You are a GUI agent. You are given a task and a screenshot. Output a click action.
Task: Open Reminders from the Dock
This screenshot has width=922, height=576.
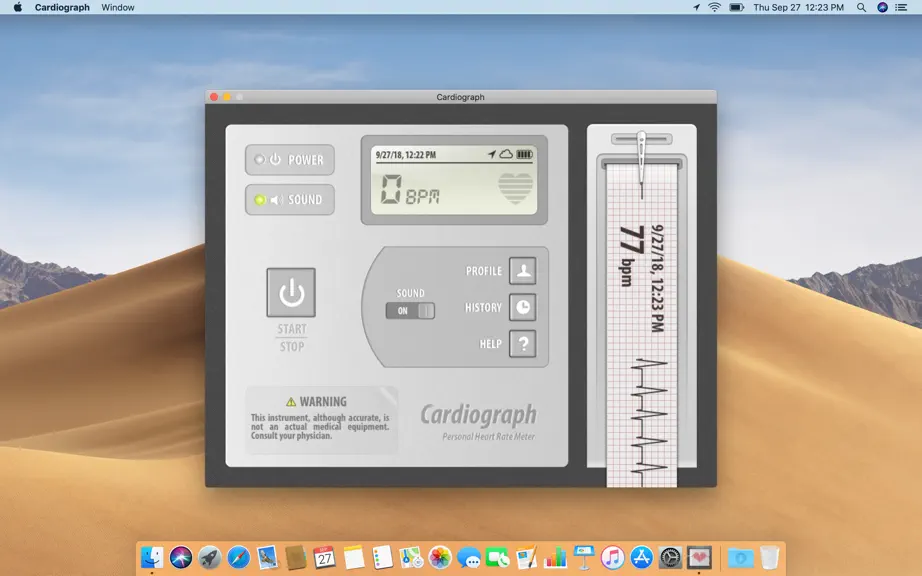382,557
